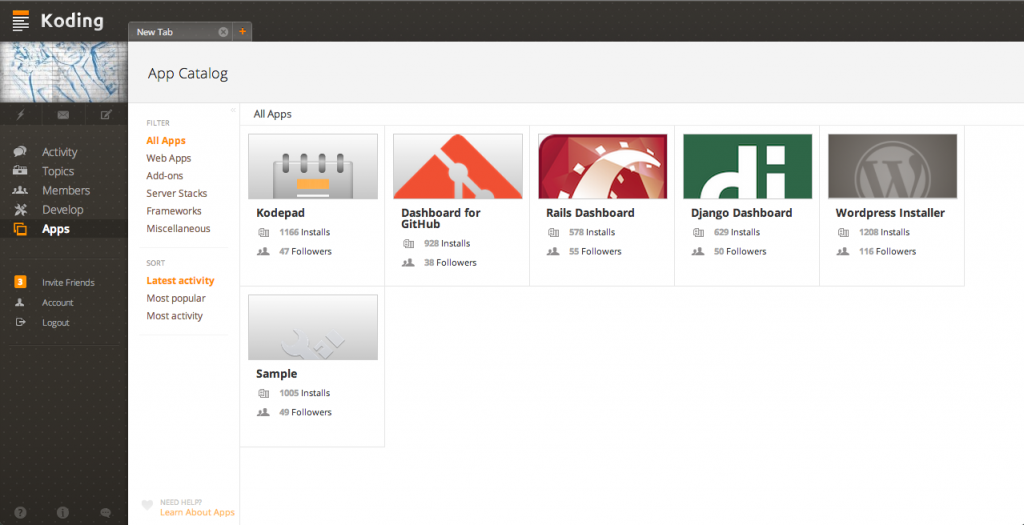Click the Account person icon
The height and width of the screenshot is (525, 1024).
pos(20,302)
